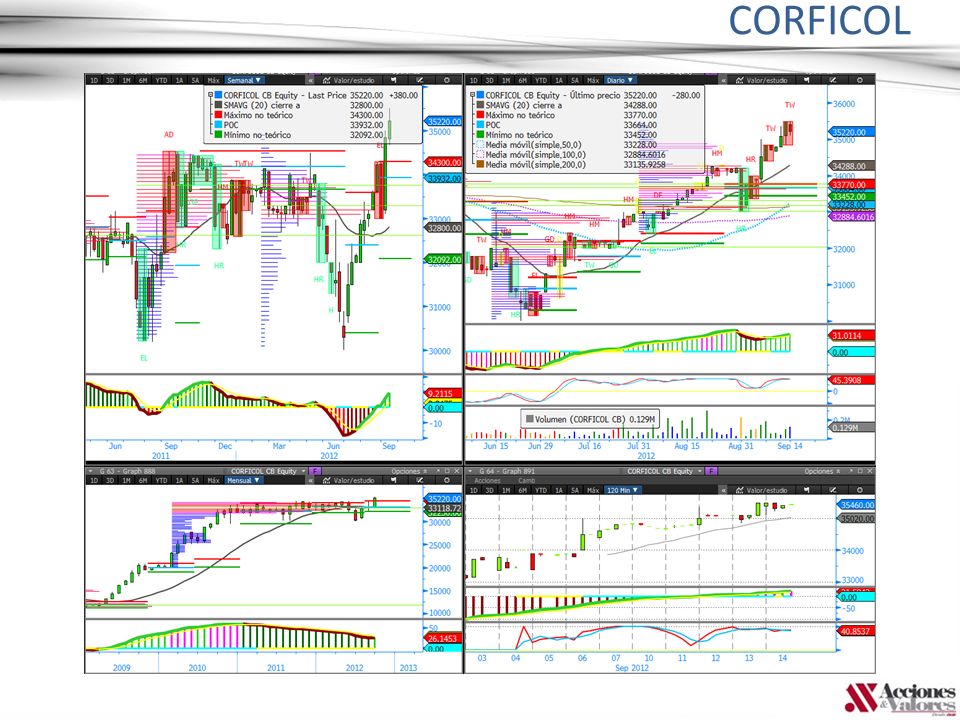Click 35460.00 price tag on 120 Min chart
The height and width of the screenshot is (720, 960).
click(x=856, y=505)
